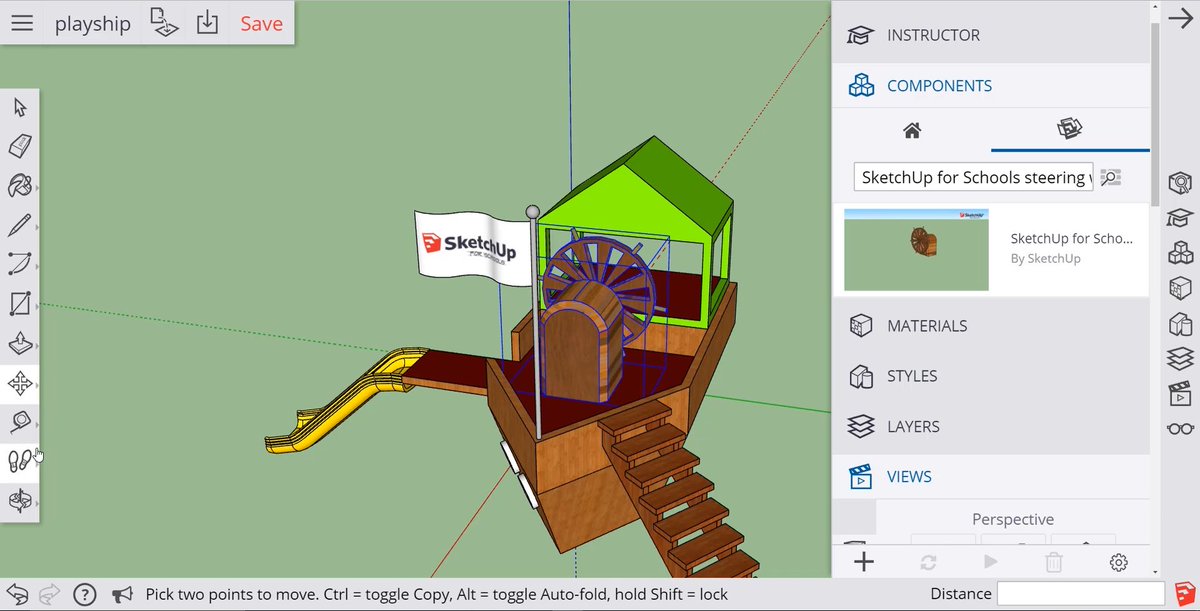Click the megaphone announcements icon

[122, 595]
